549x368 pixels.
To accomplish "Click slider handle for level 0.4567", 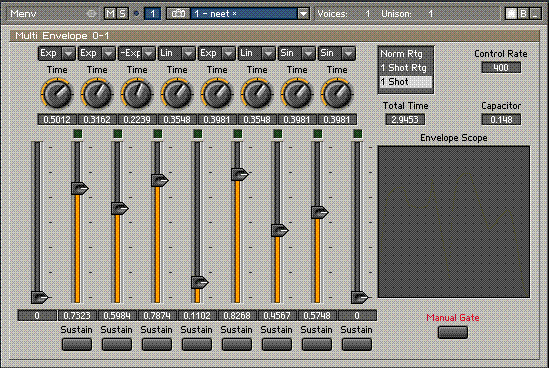I will [279, 230].
